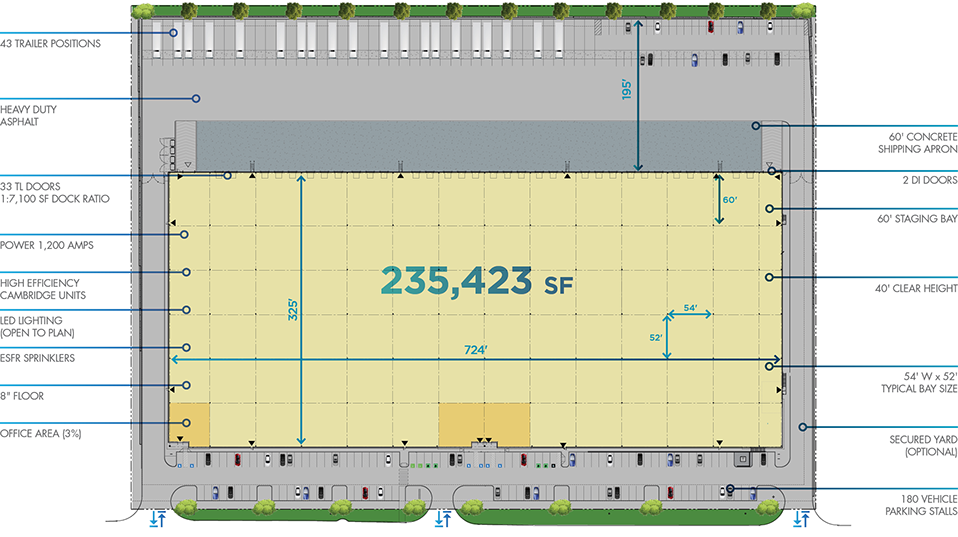
Task: Click the 180 Vehicle Parking Stalls marker
Action: click(x=731, y=489)
